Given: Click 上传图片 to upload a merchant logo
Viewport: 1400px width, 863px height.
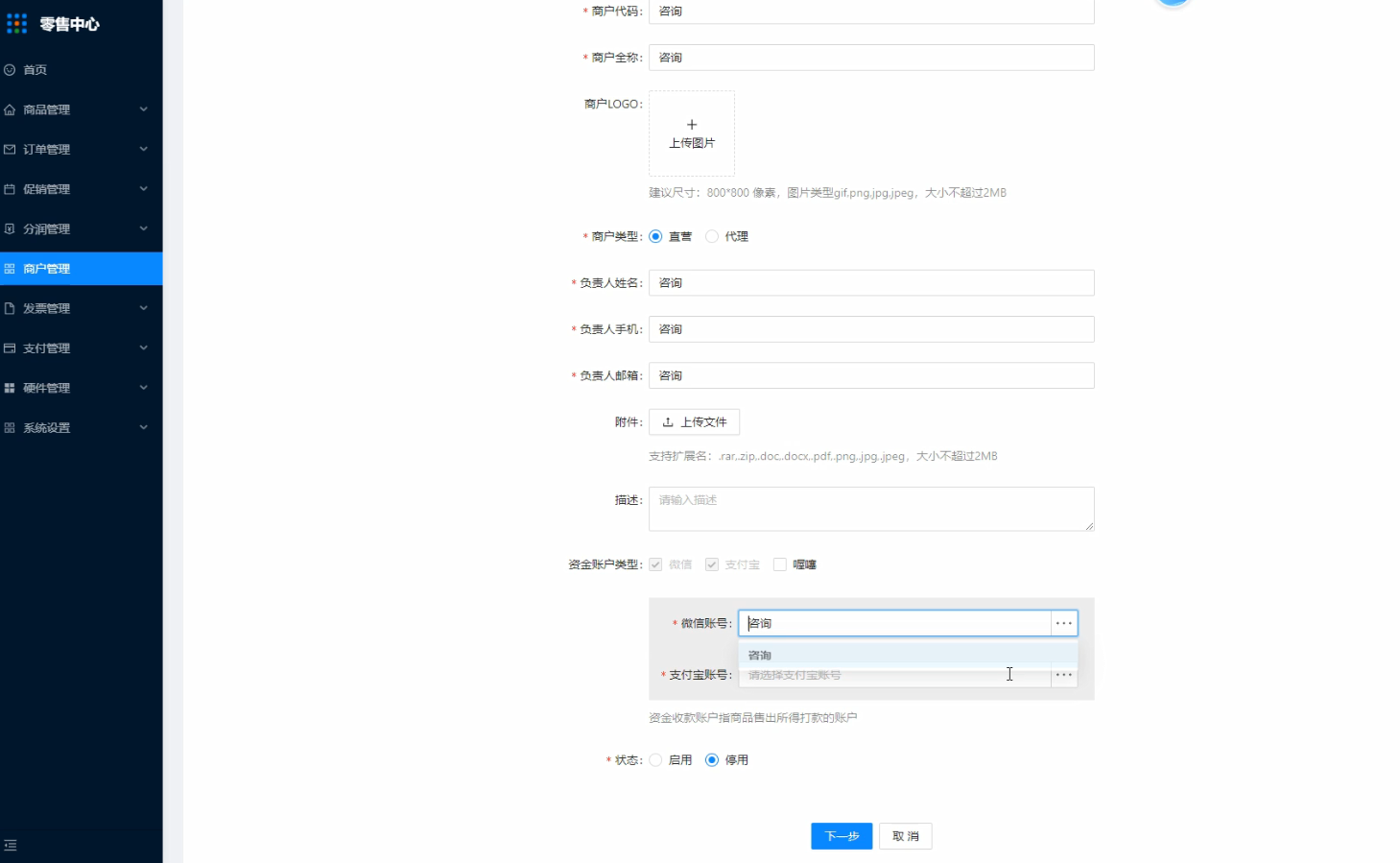Looking at the screenshot, I should point(692,133).
